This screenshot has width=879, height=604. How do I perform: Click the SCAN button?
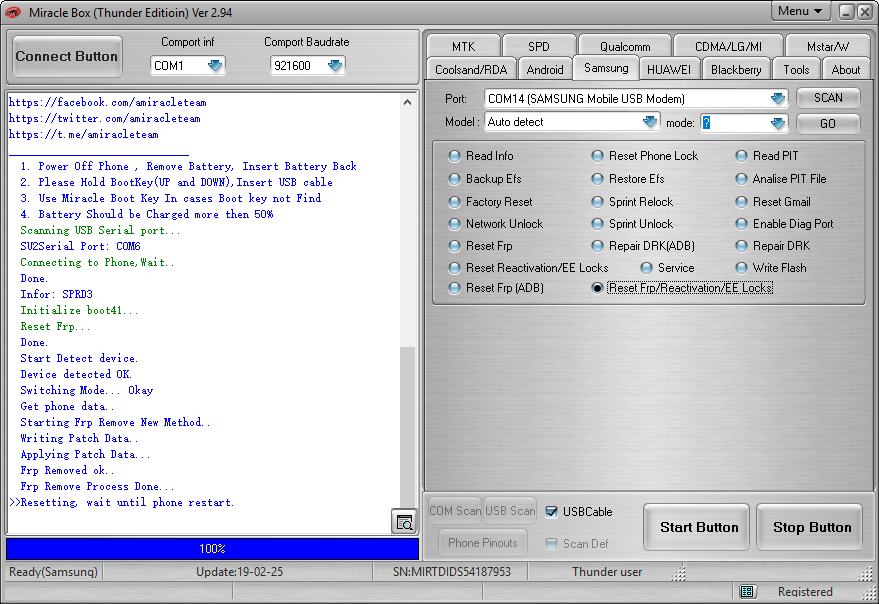point(828,98)
